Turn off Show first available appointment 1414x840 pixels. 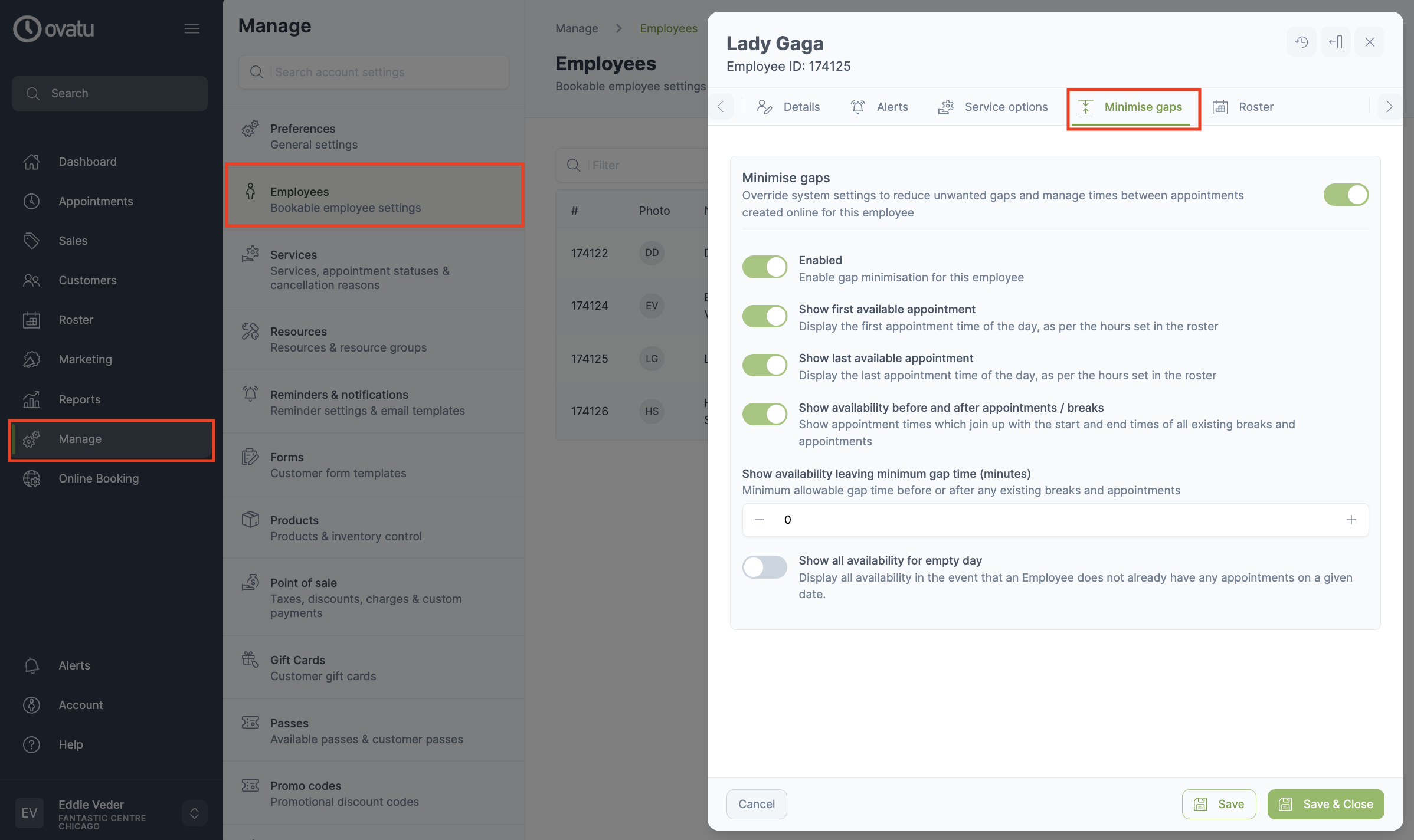point(764,316)
